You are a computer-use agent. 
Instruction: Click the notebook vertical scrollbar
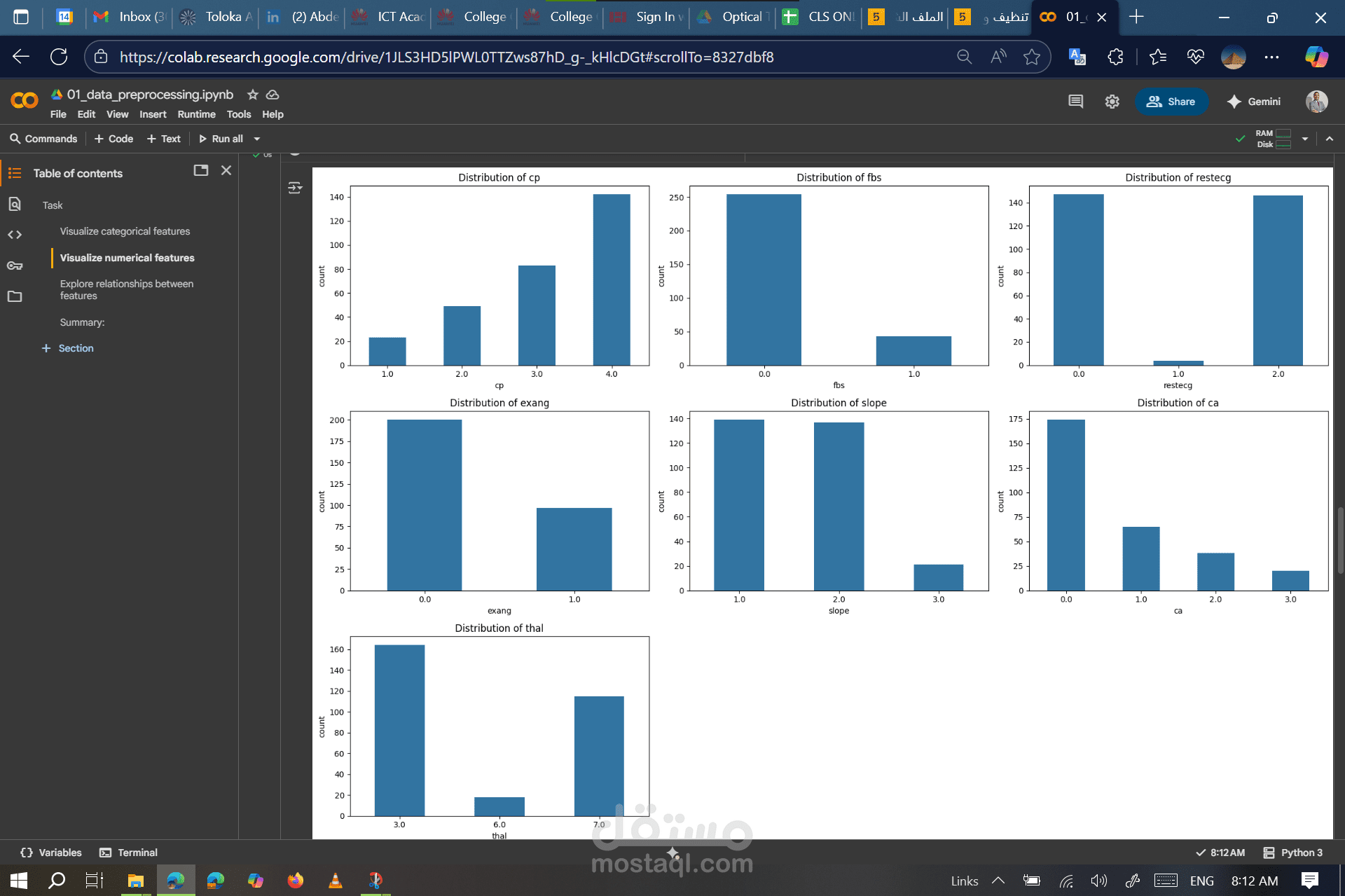click(1339, 539)
